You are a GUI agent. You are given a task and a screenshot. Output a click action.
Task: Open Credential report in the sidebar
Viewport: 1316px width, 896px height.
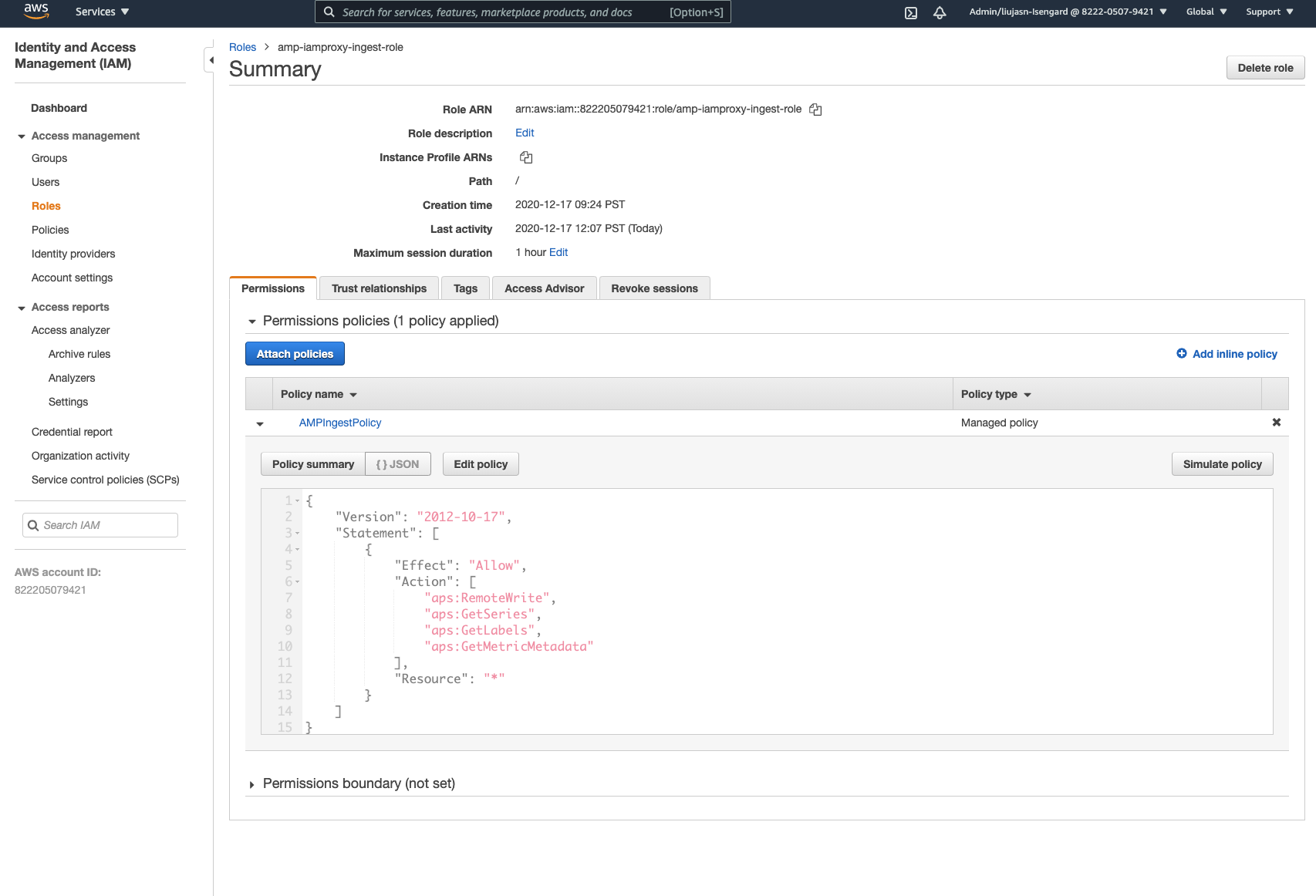point(72,432)
